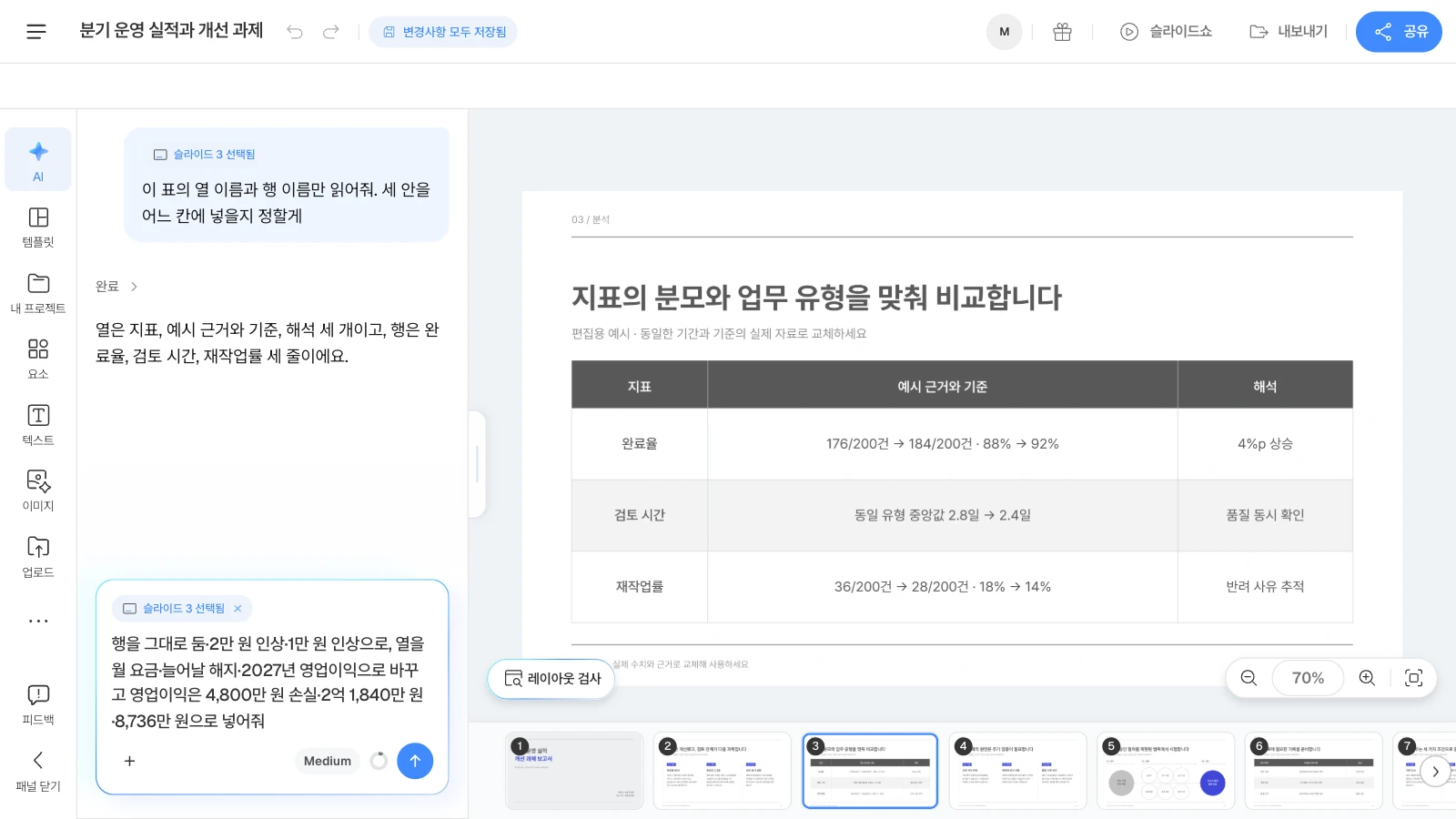This screenshot has width=1456, height=819.
Task: Collapse panel using 패널 닫기
Action: [38, 770]
